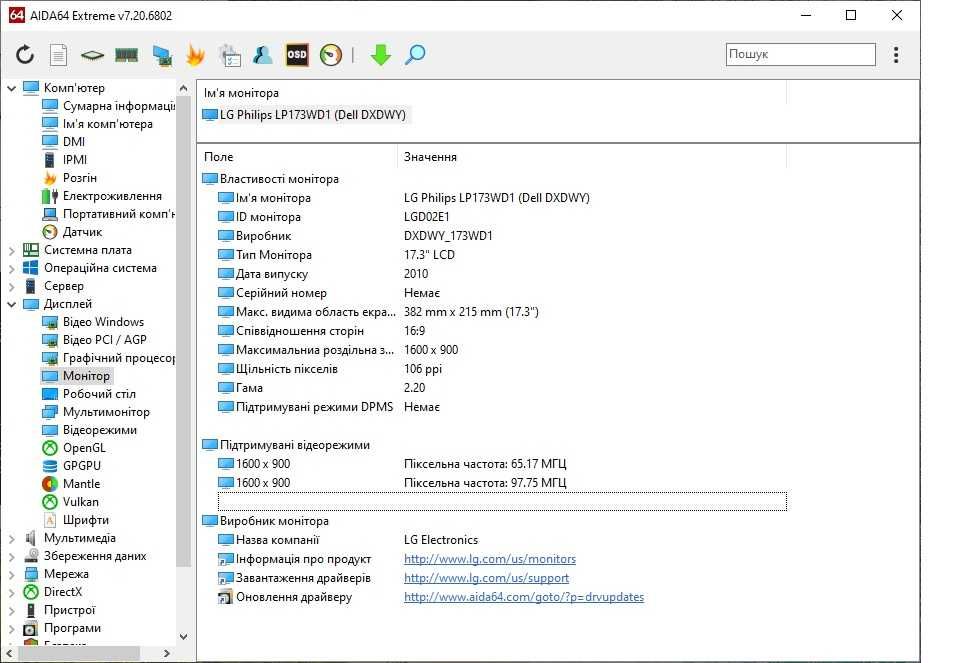Click the tree scroll down arrow

183,636
